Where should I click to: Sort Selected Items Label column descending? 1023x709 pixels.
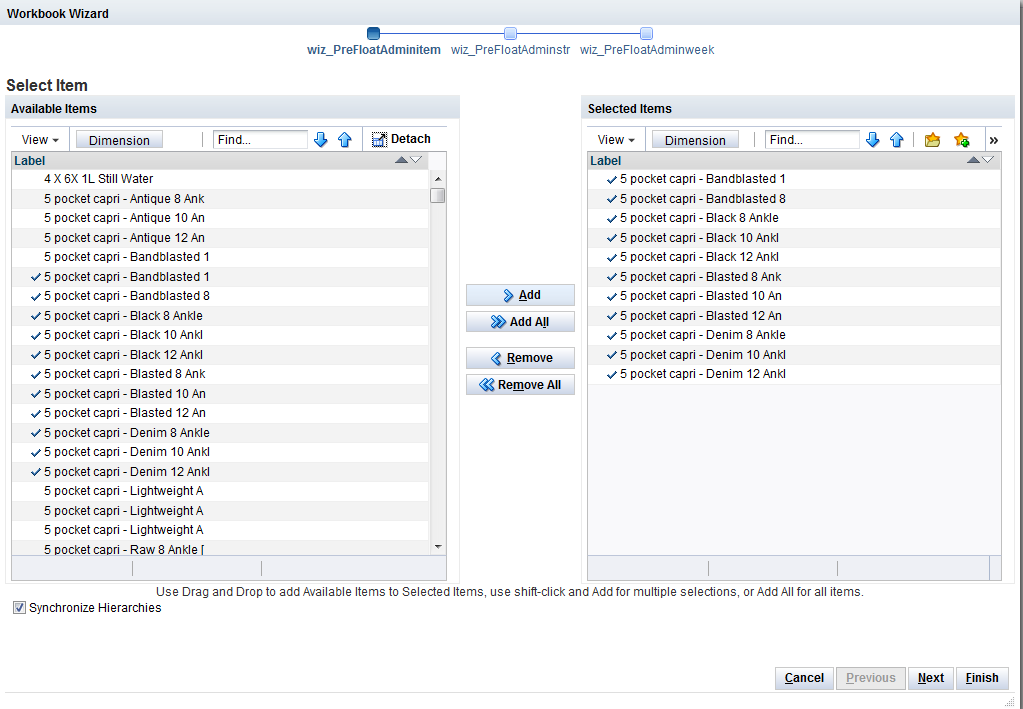(x=988, y=160)
